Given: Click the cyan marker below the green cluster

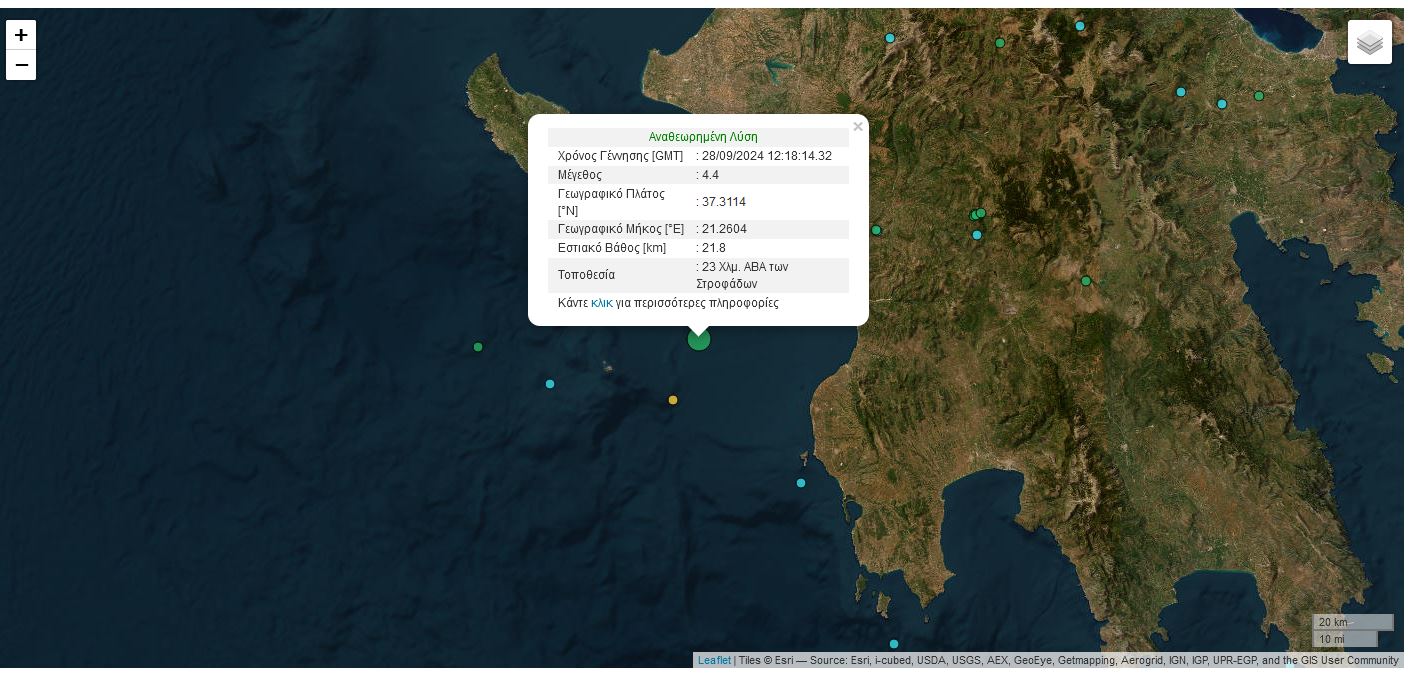Looking at the screenshot, I should point(977,235).
